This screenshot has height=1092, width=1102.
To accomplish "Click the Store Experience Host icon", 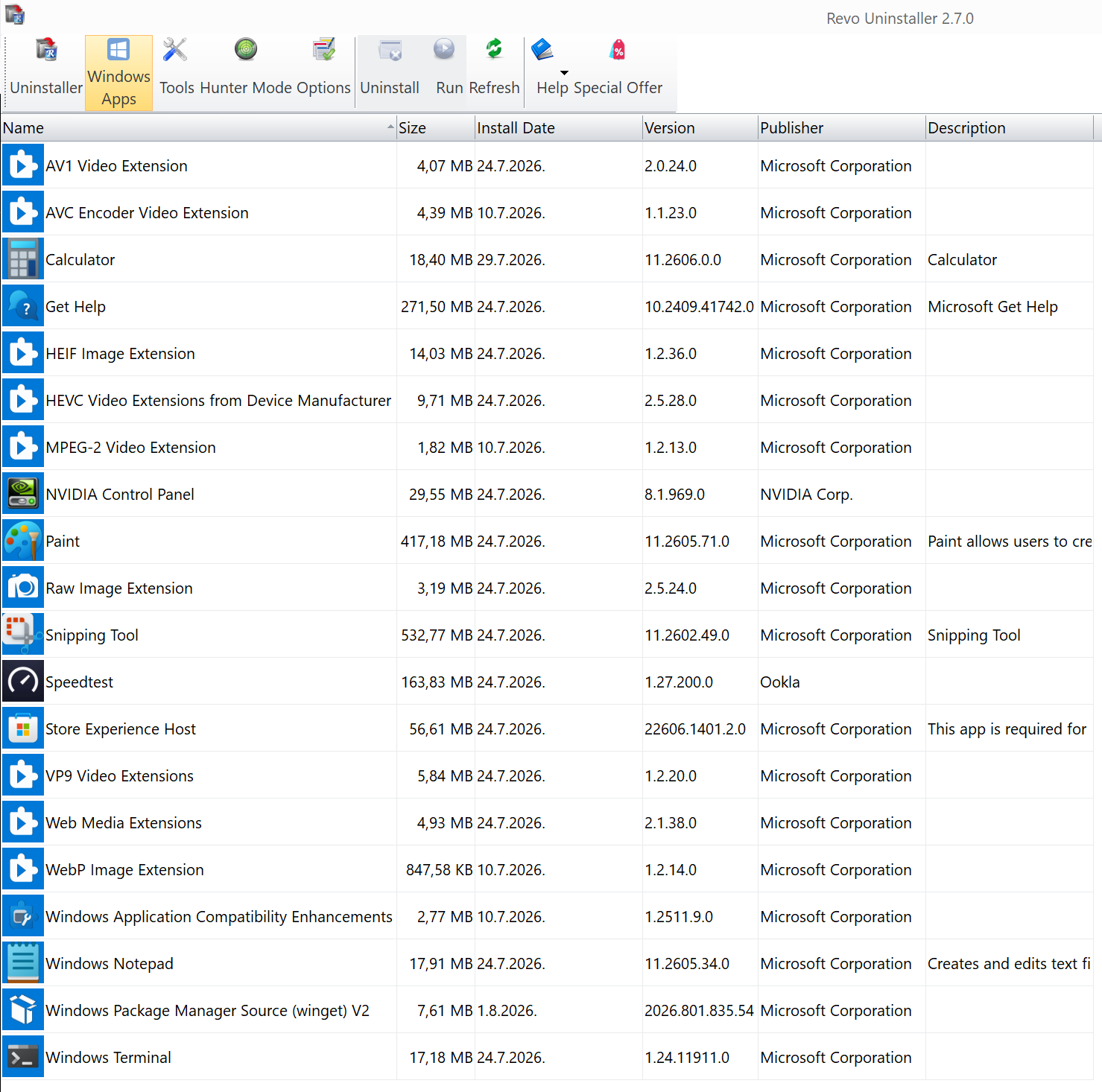I will tap(23, 728).
